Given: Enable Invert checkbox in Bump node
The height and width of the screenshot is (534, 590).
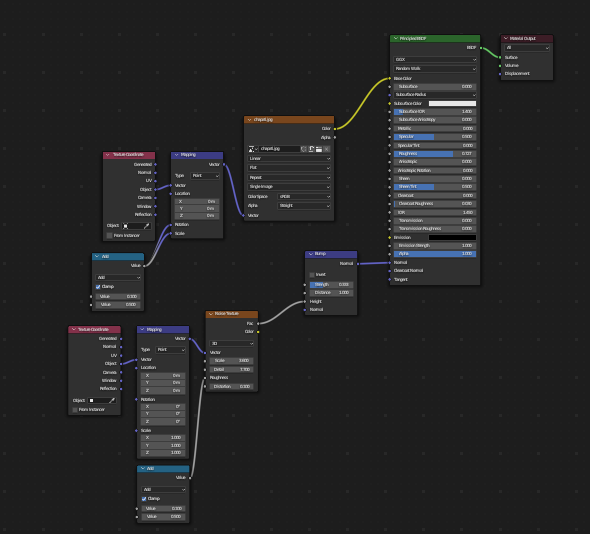Looking at the screenshot, I should [312, 275].
